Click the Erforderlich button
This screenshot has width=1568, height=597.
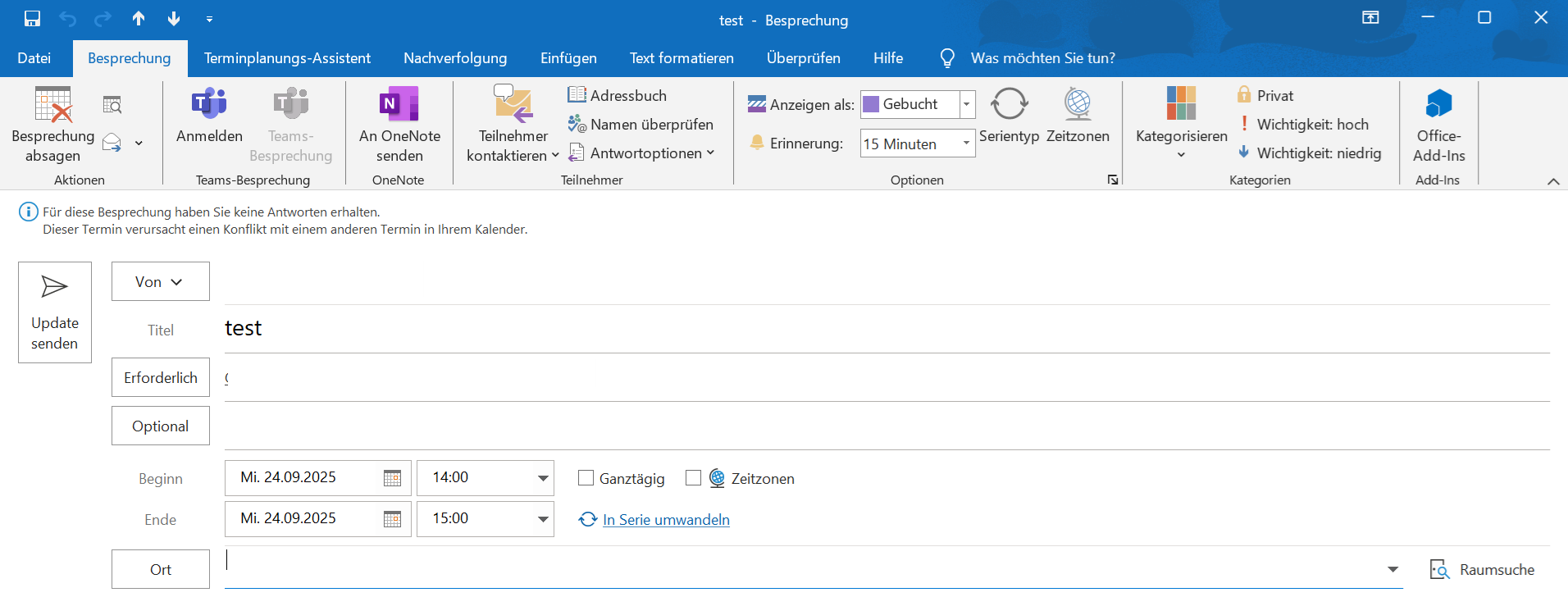pyautogui.click(x=161, y=377)
